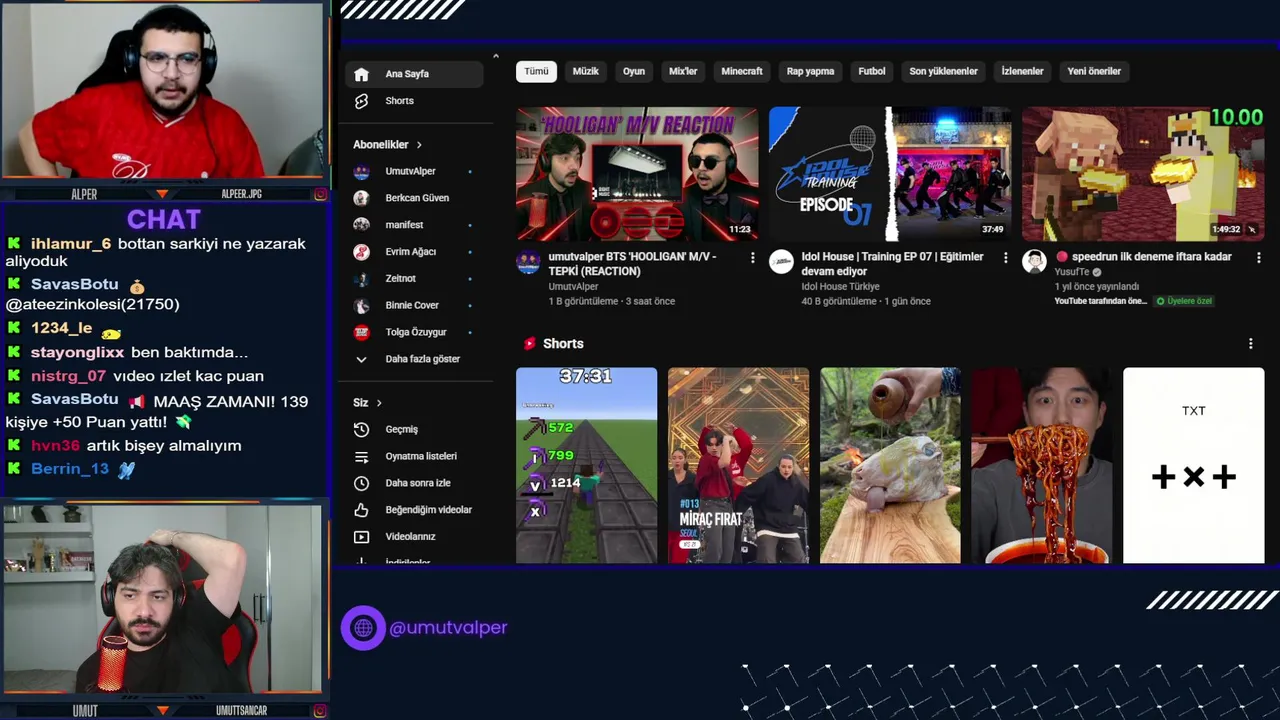The image size is (1280, 720).
Task: Click the @umutvalper handle text
Action: coord(448,628)
